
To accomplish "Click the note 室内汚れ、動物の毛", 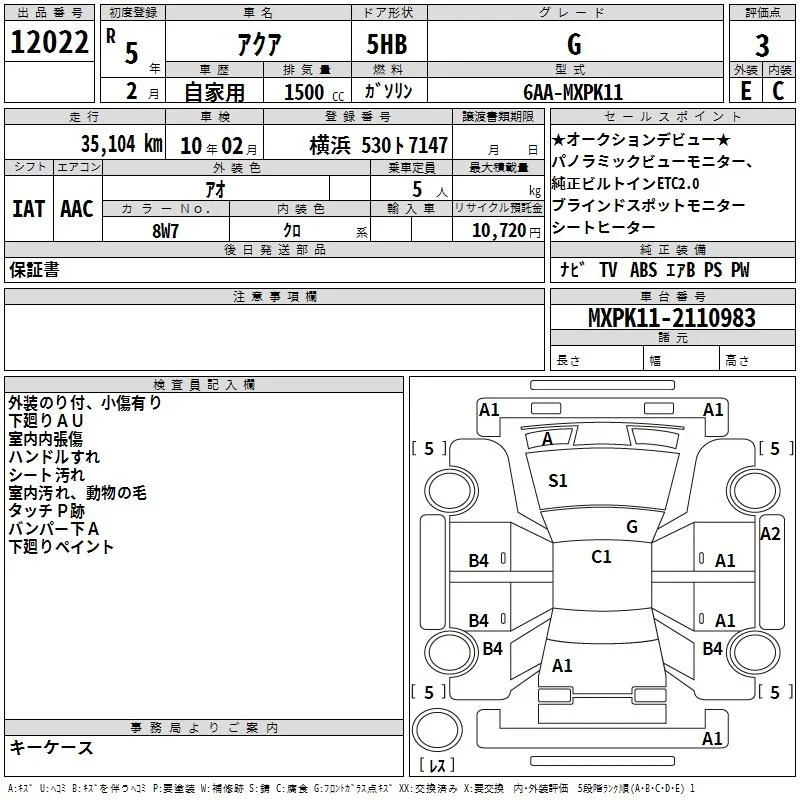I will click(78, 493).
